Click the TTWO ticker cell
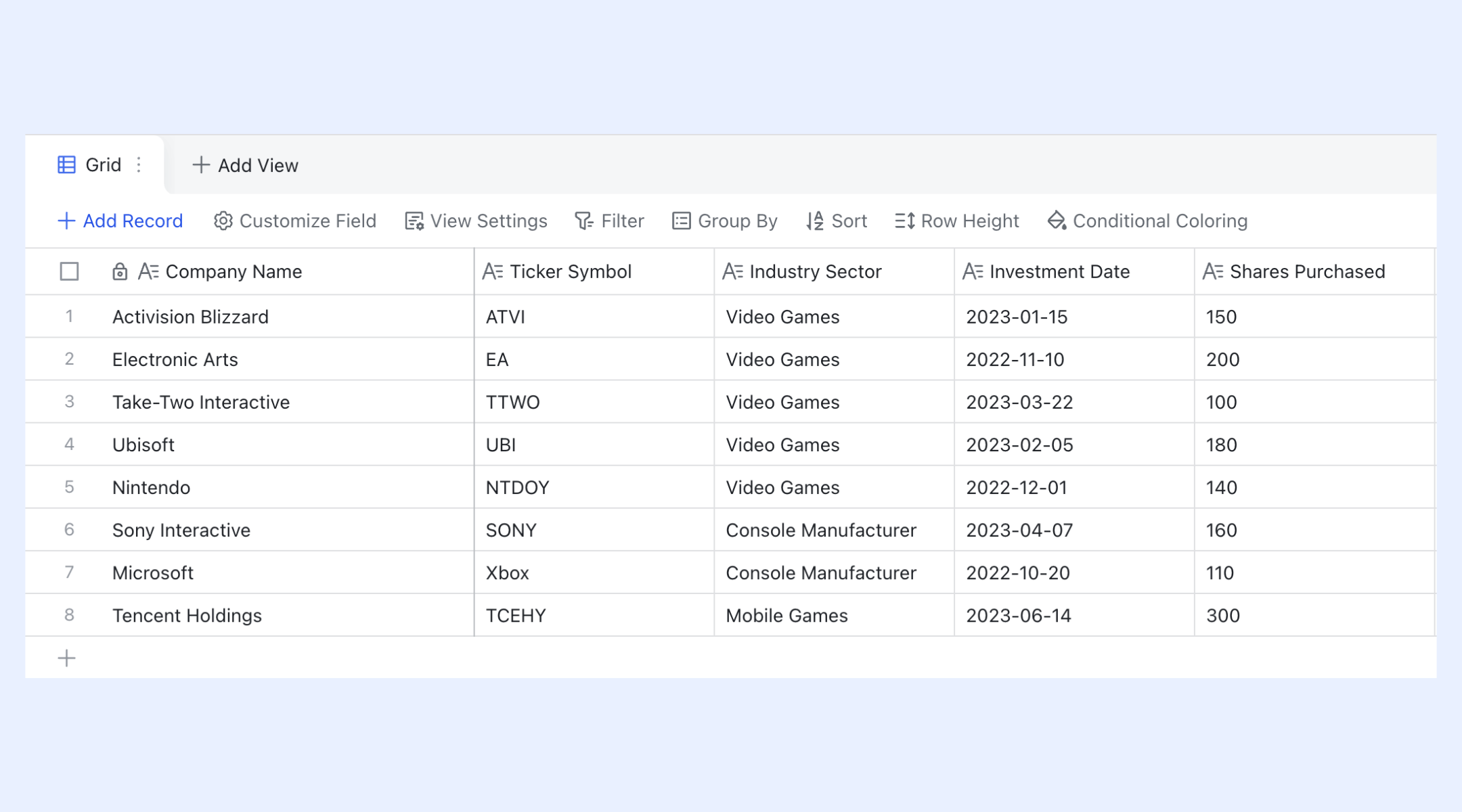Screen dimensions: 1462x812 coord(594,402)
